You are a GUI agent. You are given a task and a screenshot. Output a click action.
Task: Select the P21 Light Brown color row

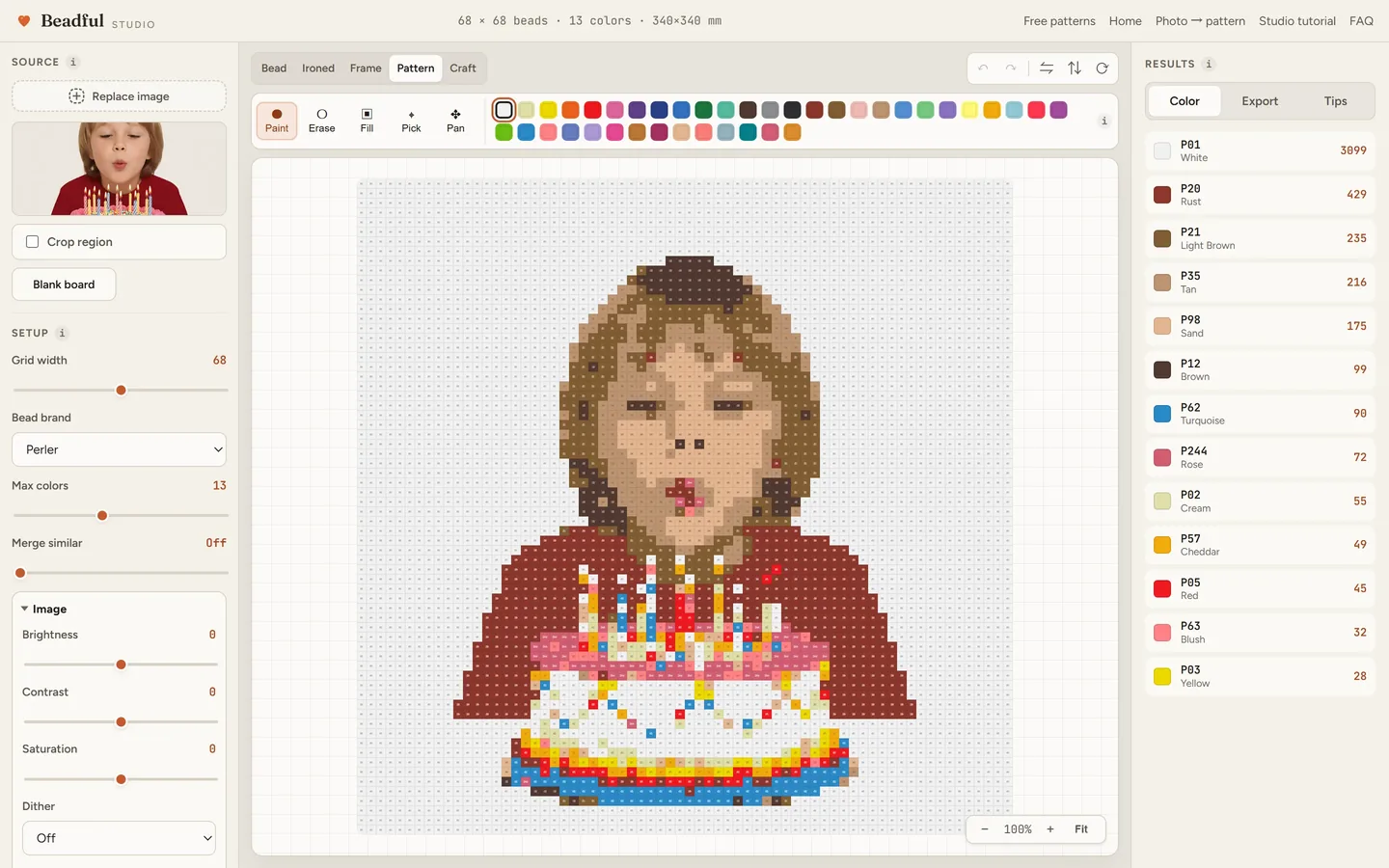point(1260,238)
